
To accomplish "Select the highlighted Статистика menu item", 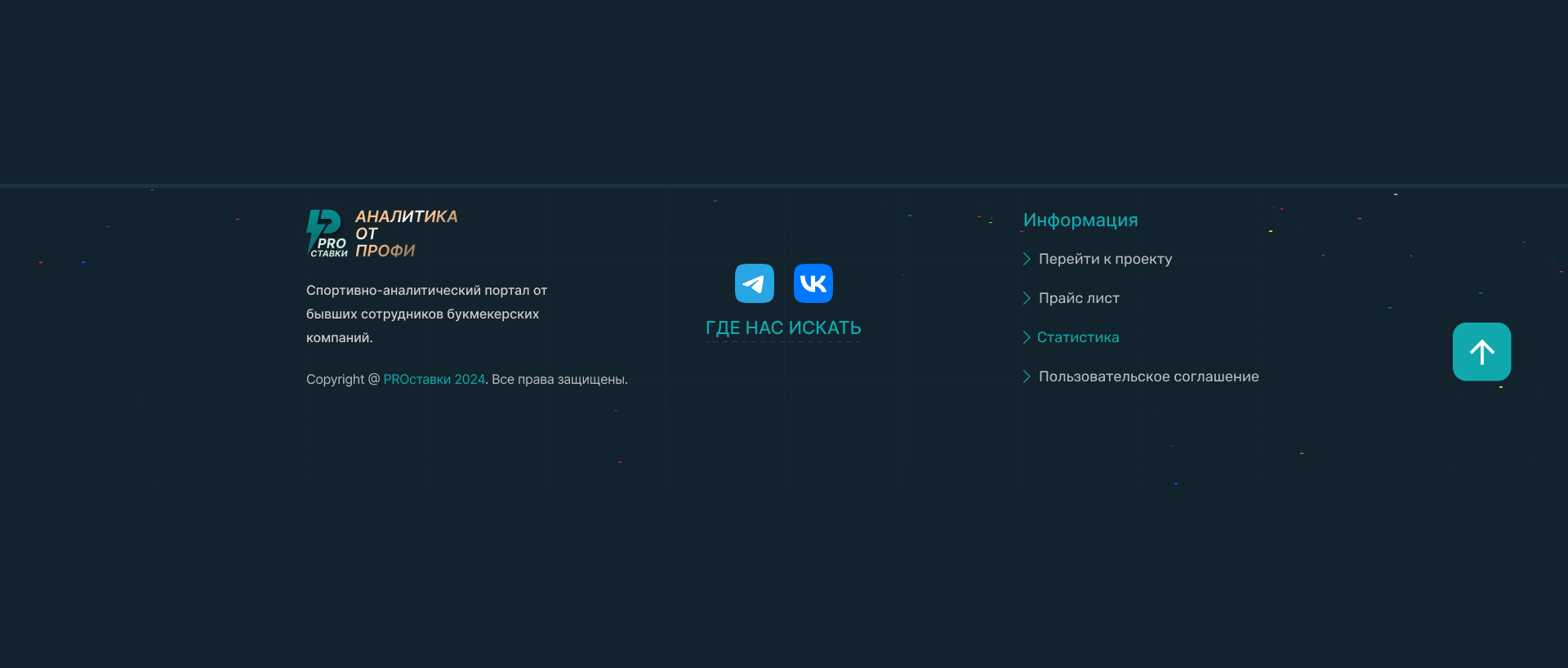I will 1078,337.
